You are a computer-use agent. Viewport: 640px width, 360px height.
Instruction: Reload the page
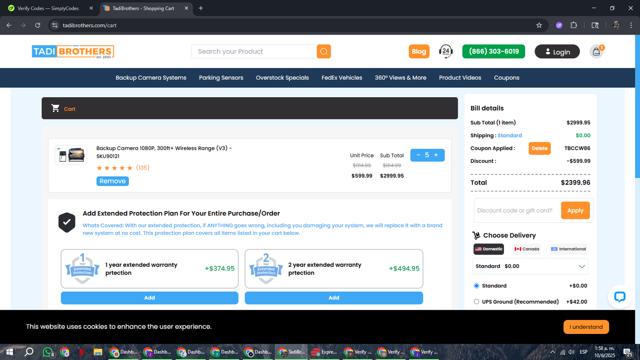(x=37, y=25)
